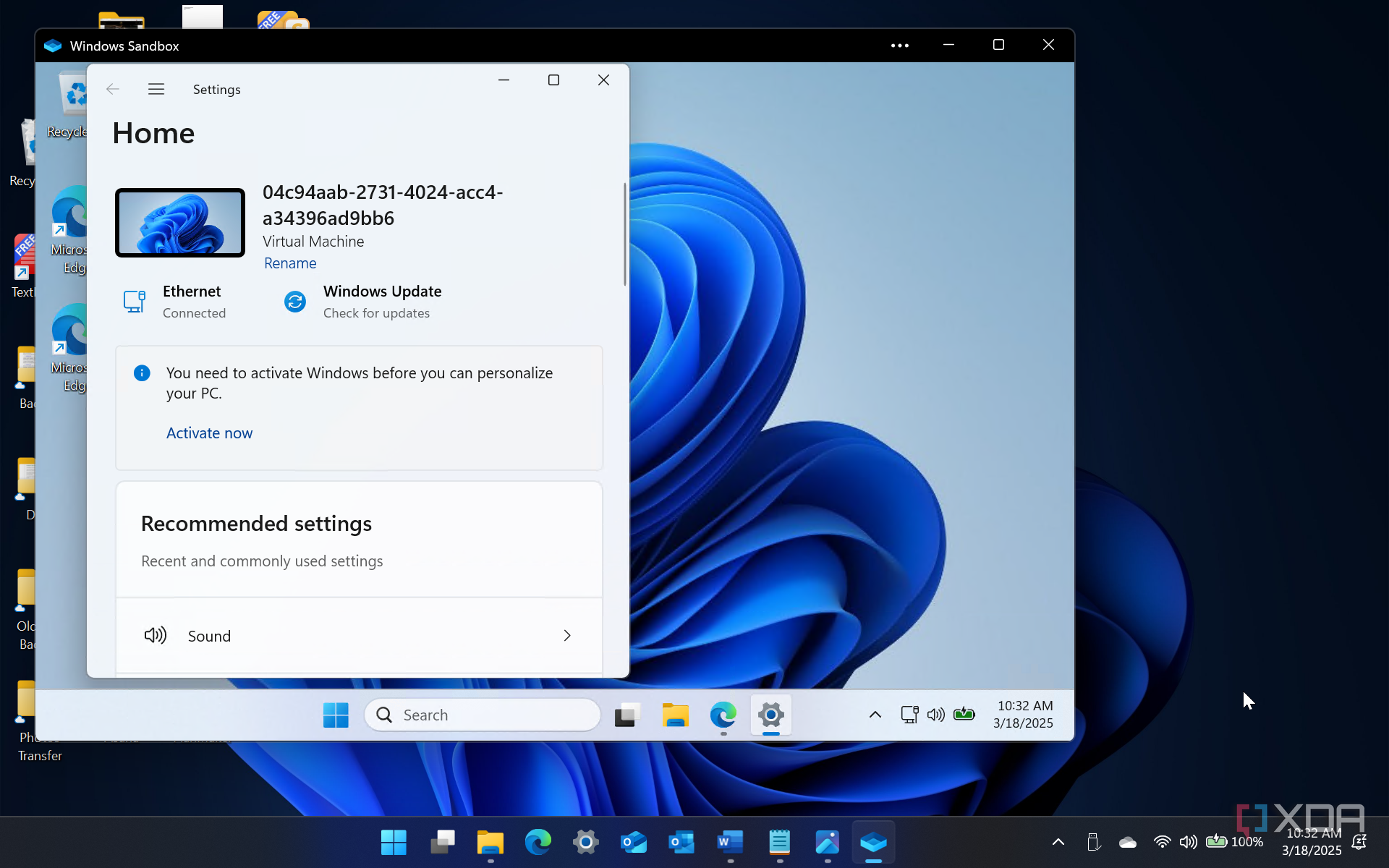Click the Rename link under Virtual Machine
Screen dimensions: 1389x868
(x=290, y=263)
